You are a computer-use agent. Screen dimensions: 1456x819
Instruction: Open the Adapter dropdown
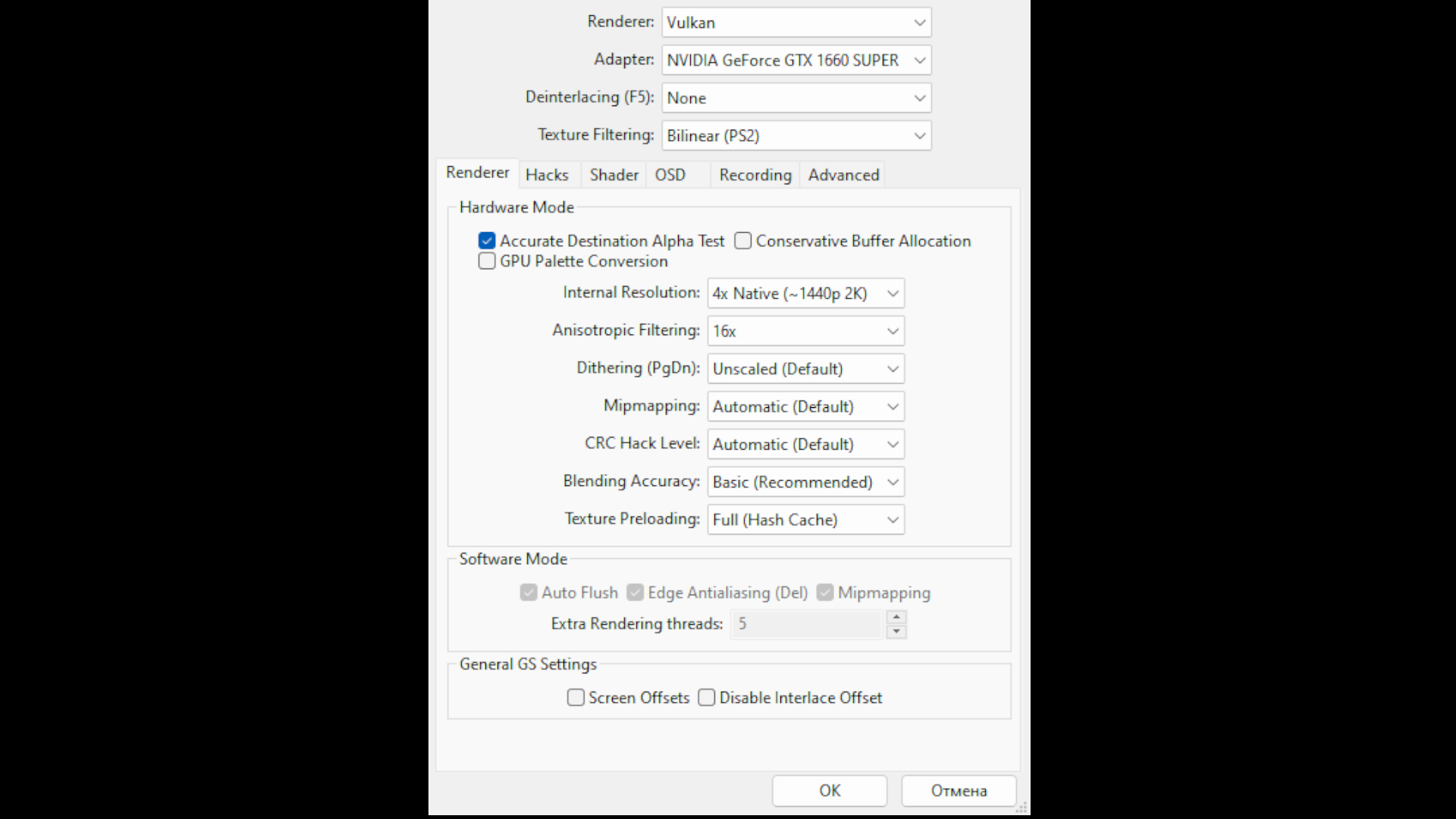click(x=795, y=60)
